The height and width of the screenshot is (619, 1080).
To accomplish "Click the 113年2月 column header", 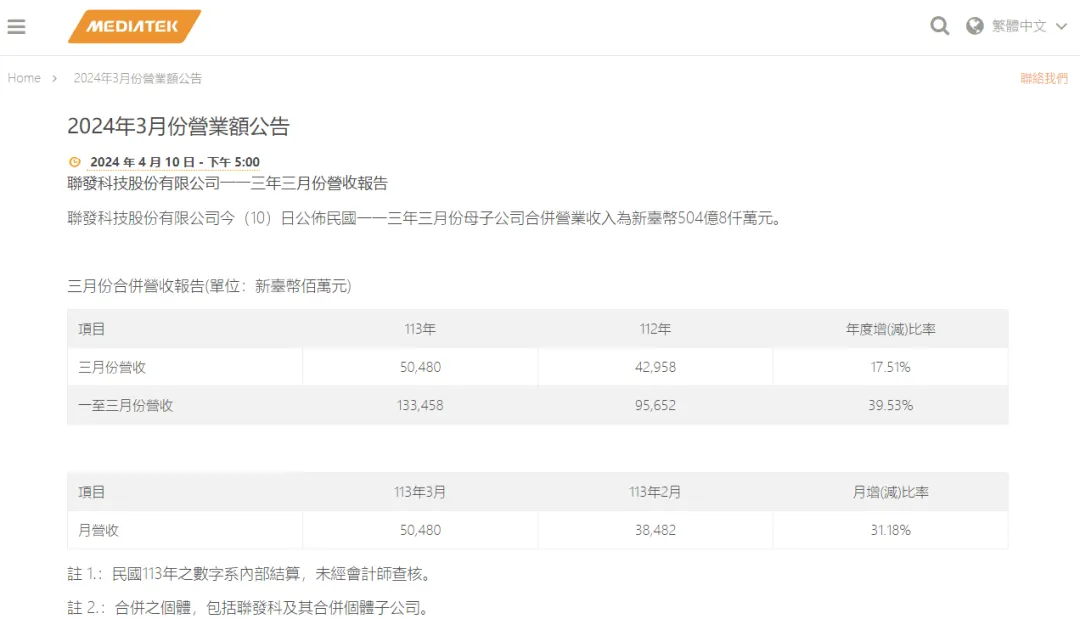I will (x=655, y=492).
